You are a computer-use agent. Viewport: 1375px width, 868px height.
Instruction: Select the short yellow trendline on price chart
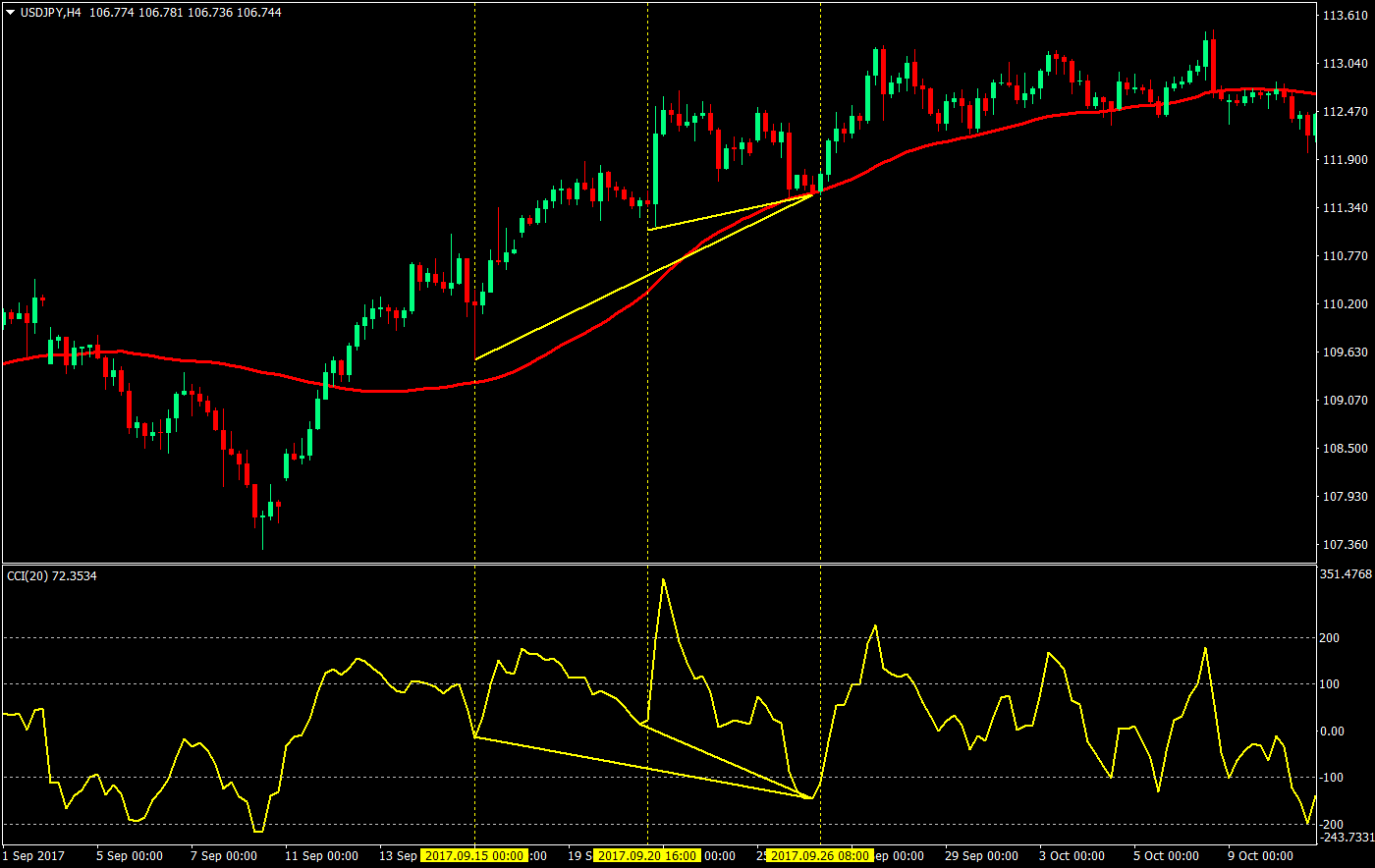(732, 213)
